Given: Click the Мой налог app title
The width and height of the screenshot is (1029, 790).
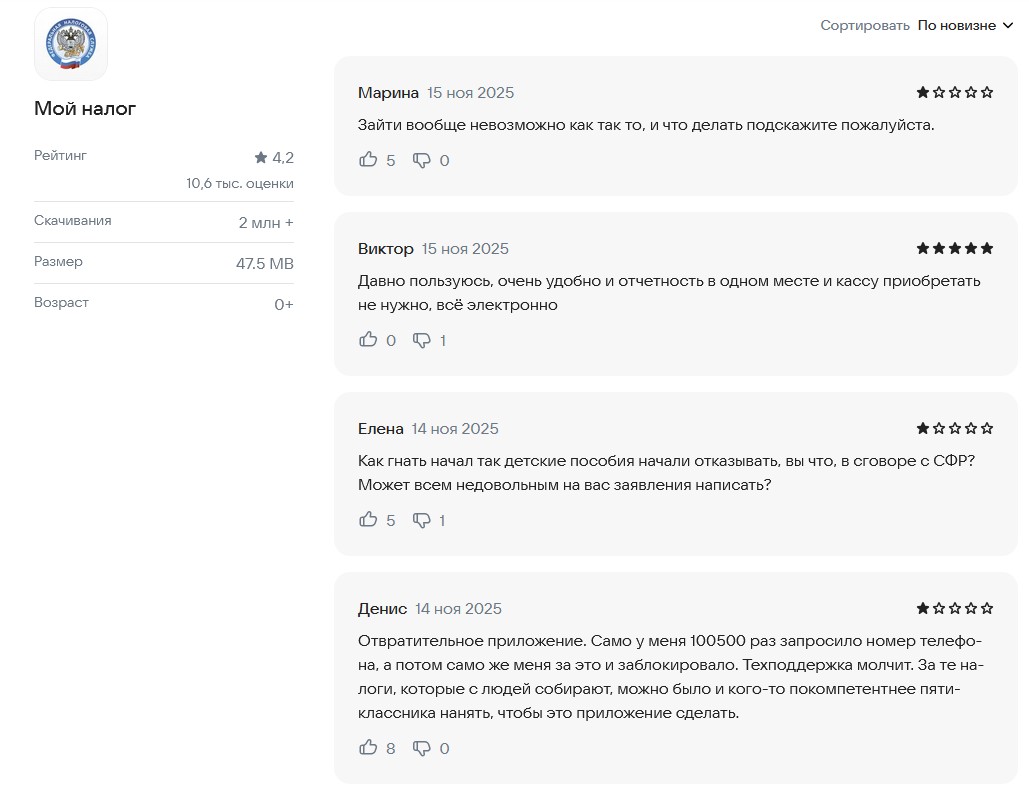Looking at the screenshot, I should (85, 109).
